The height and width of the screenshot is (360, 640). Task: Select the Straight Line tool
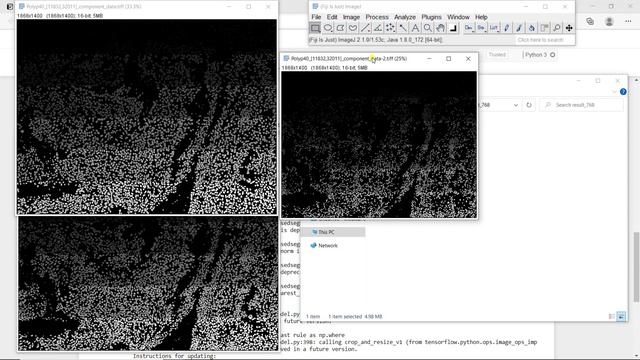(x=365, y=28)
